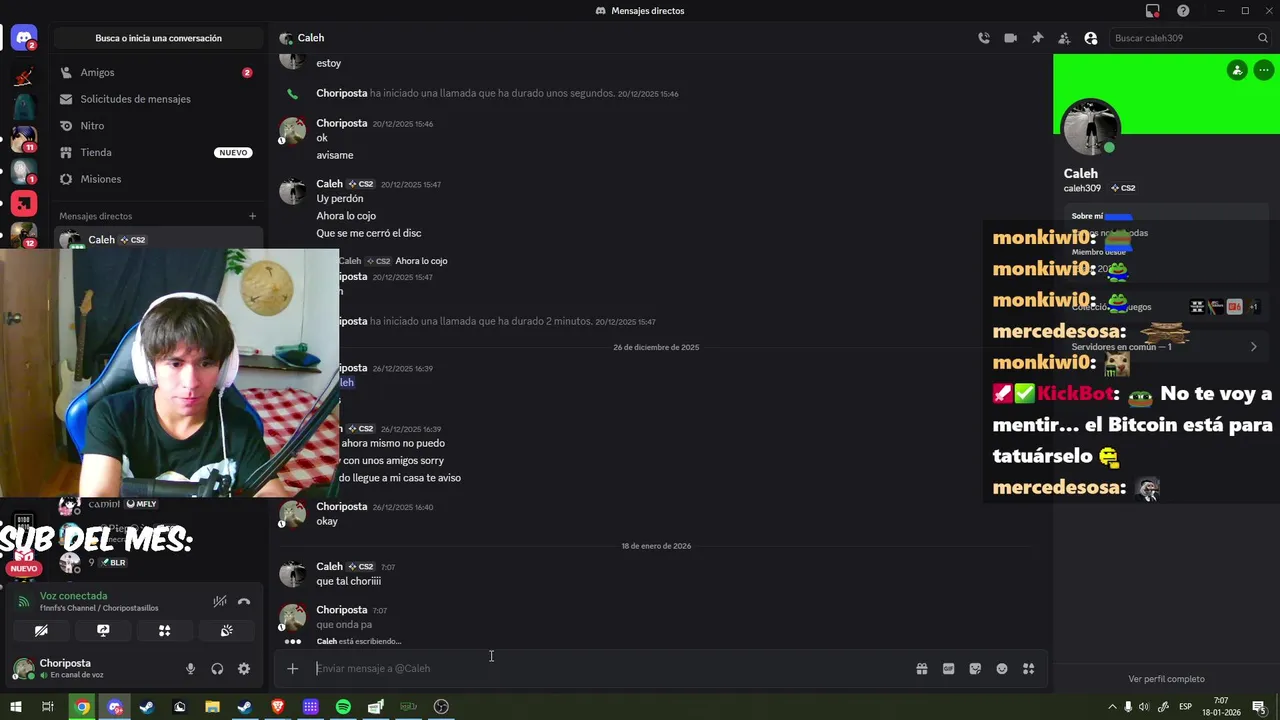The height and width of the screenshot is (720, 1280).
Task: Toggle headphone deafen button
Action: (217, 669)
